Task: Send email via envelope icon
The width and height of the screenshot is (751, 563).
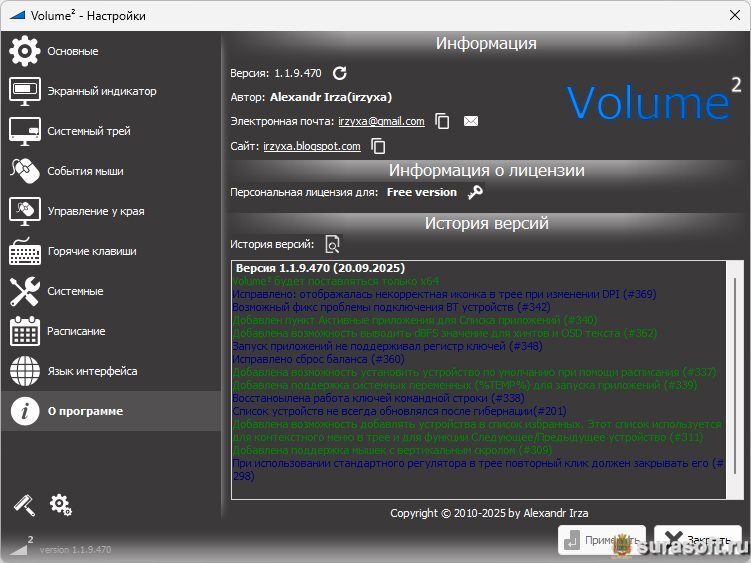Action: (471, 121)
